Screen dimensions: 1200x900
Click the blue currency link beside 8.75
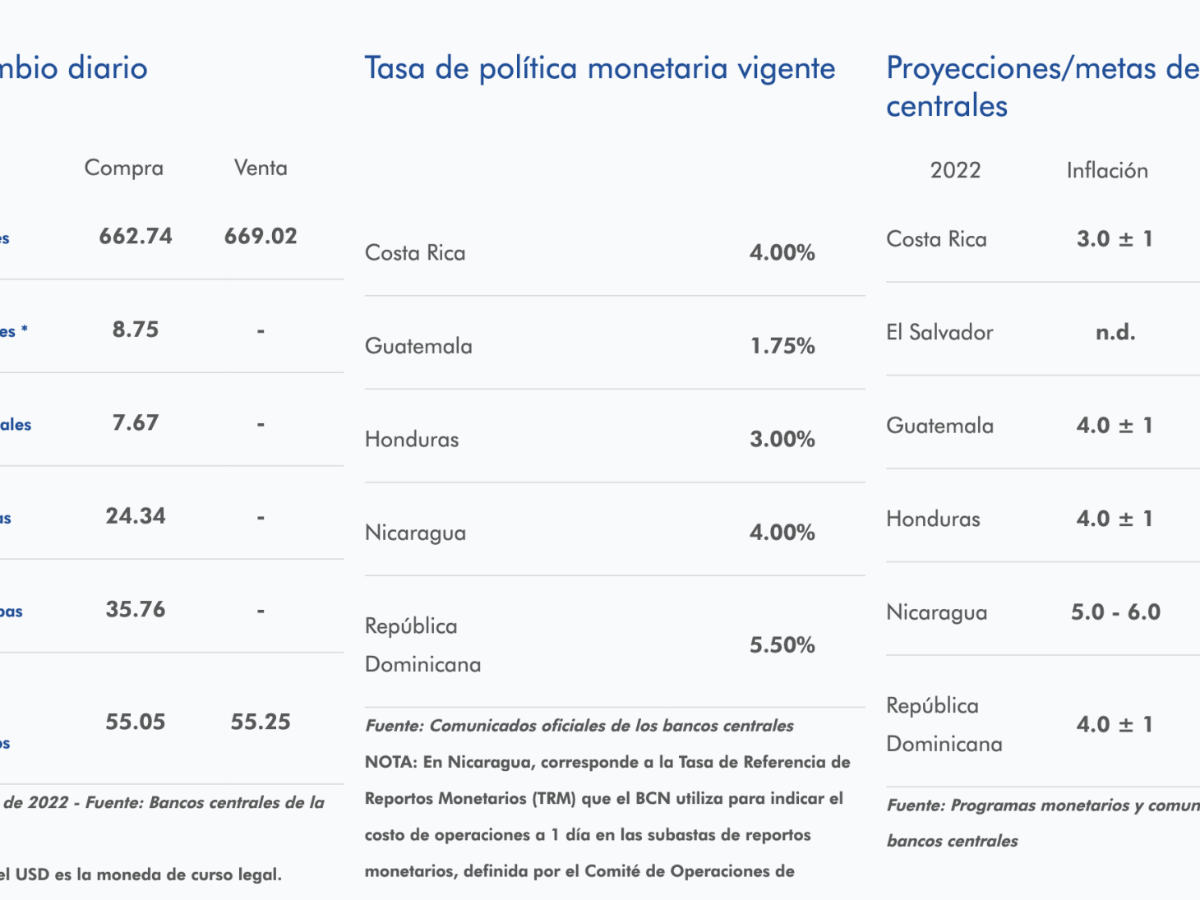[x=14, y=331]
